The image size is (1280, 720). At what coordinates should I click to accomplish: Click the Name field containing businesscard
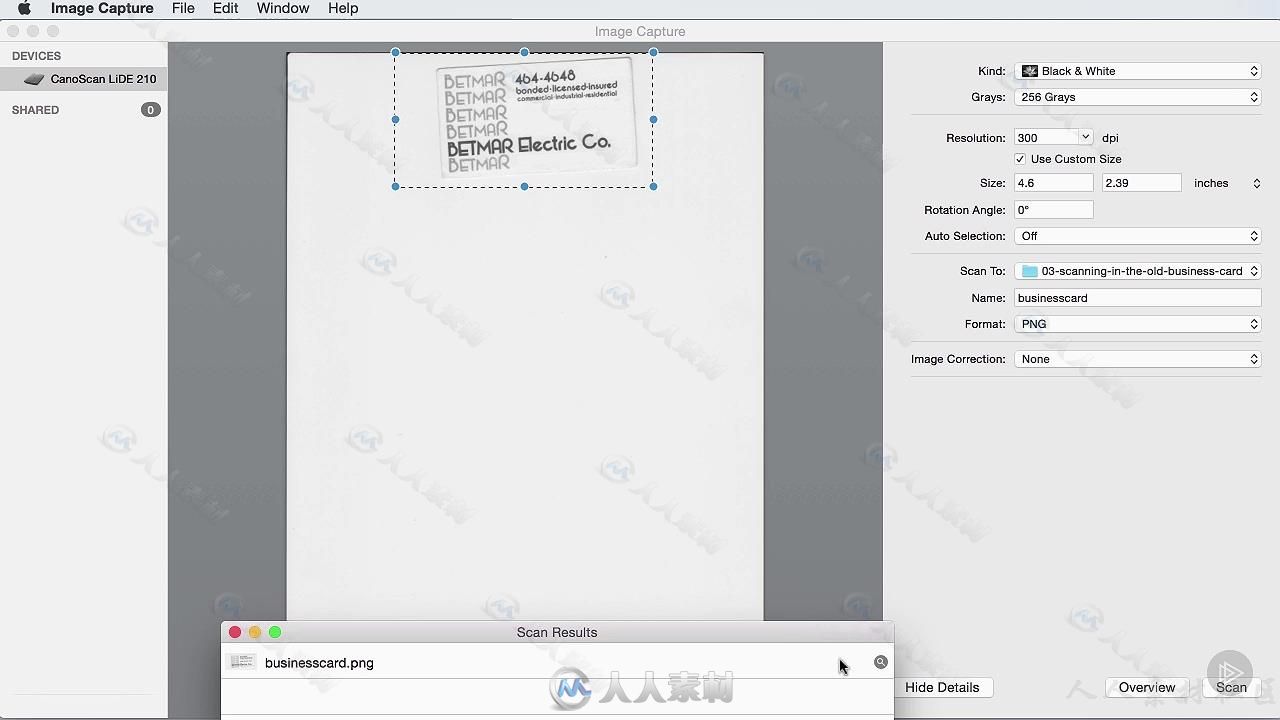(1138, 298)
